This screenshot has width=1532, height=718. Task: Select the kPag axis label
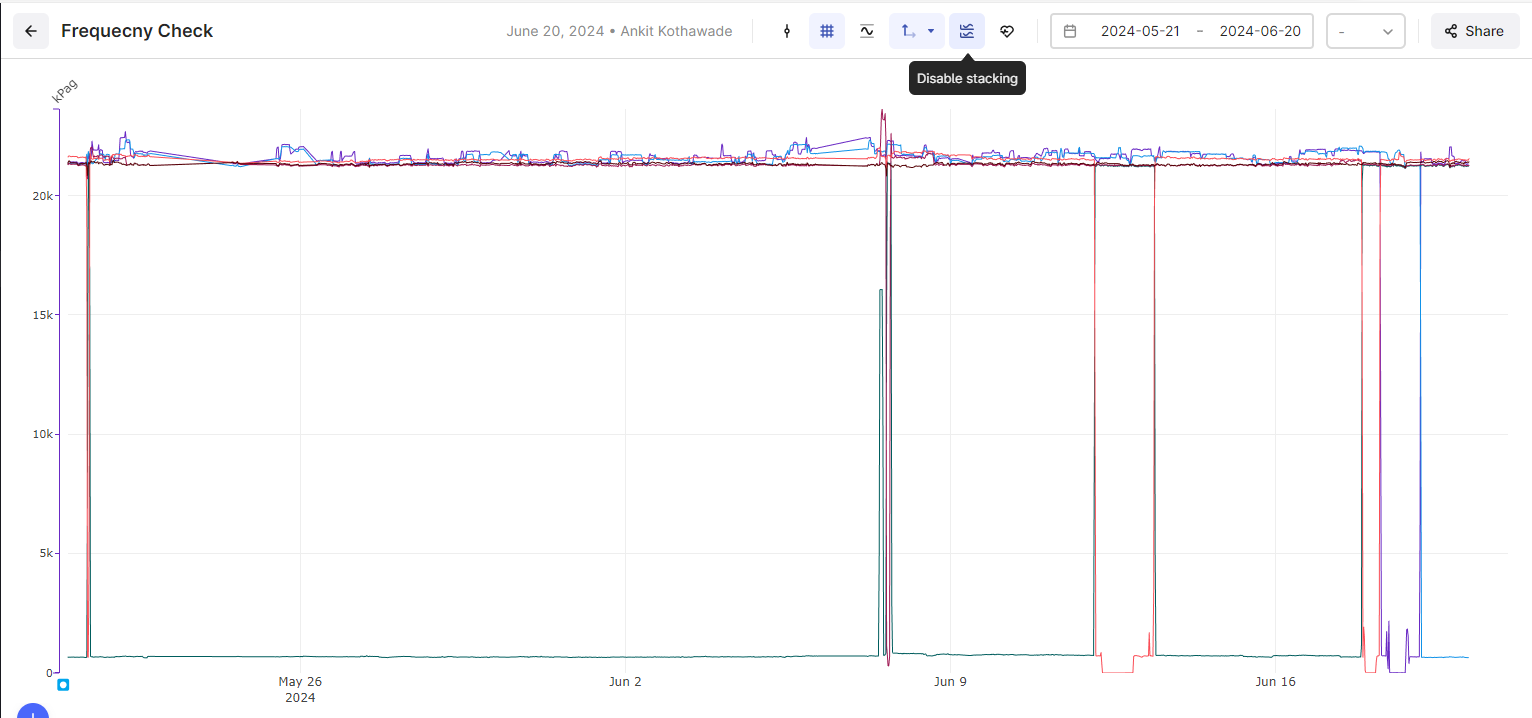pyautogui.click(x=65, y=91)
